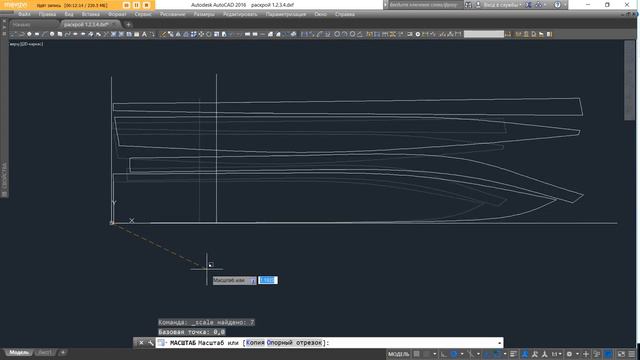Click the sign-in user icon
Image resolution: width=640 pixels, height=360 pixels.
point(478,5)
